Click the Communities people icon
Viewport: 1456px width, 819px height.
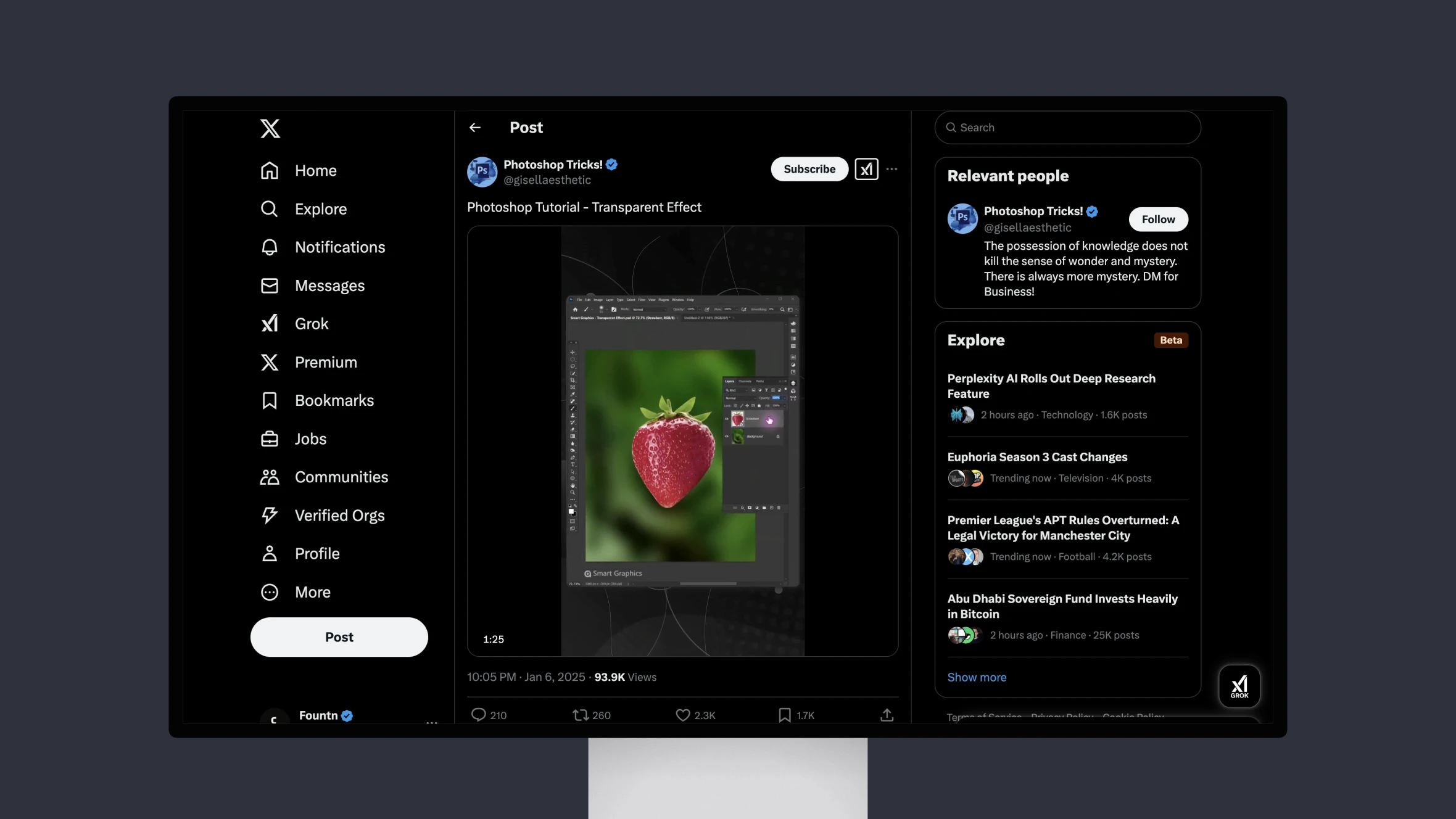click(269, 477)
